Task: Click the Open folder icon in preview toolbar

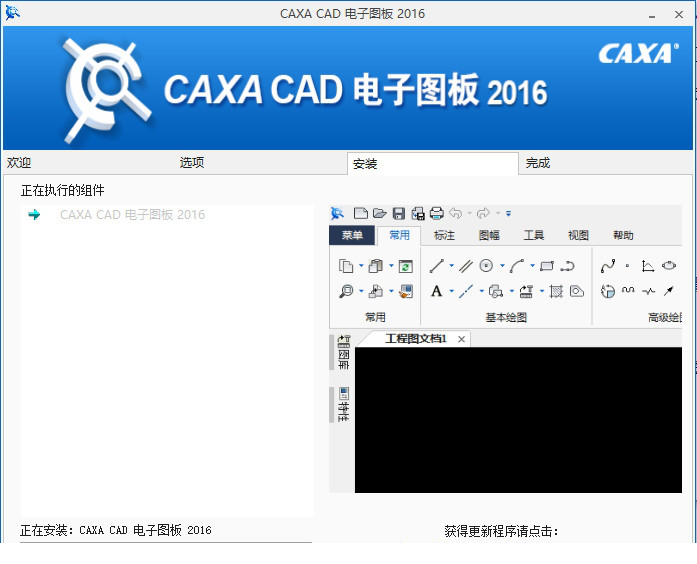Action: 379,214
